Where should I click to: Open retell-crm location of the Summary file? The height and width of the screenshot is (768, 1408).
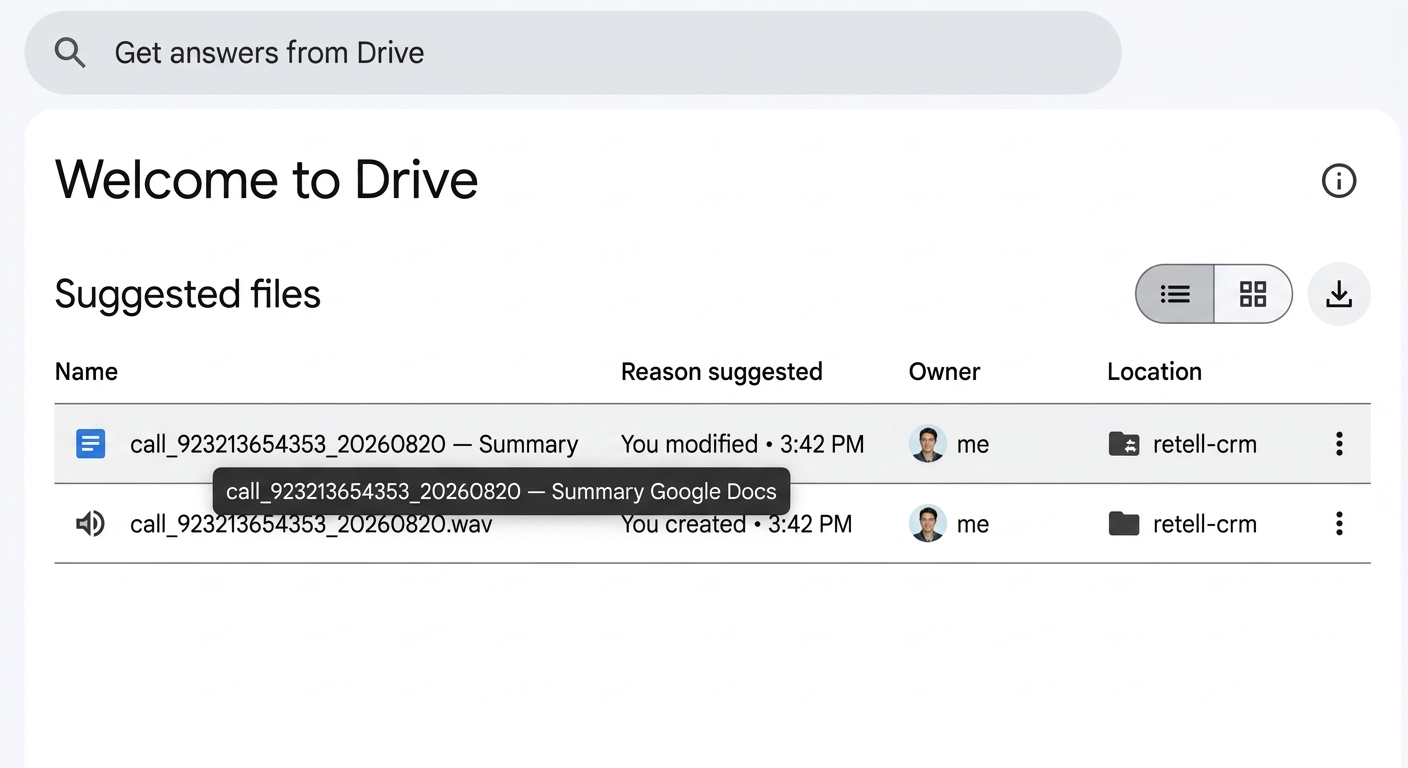coord(1204,444)
